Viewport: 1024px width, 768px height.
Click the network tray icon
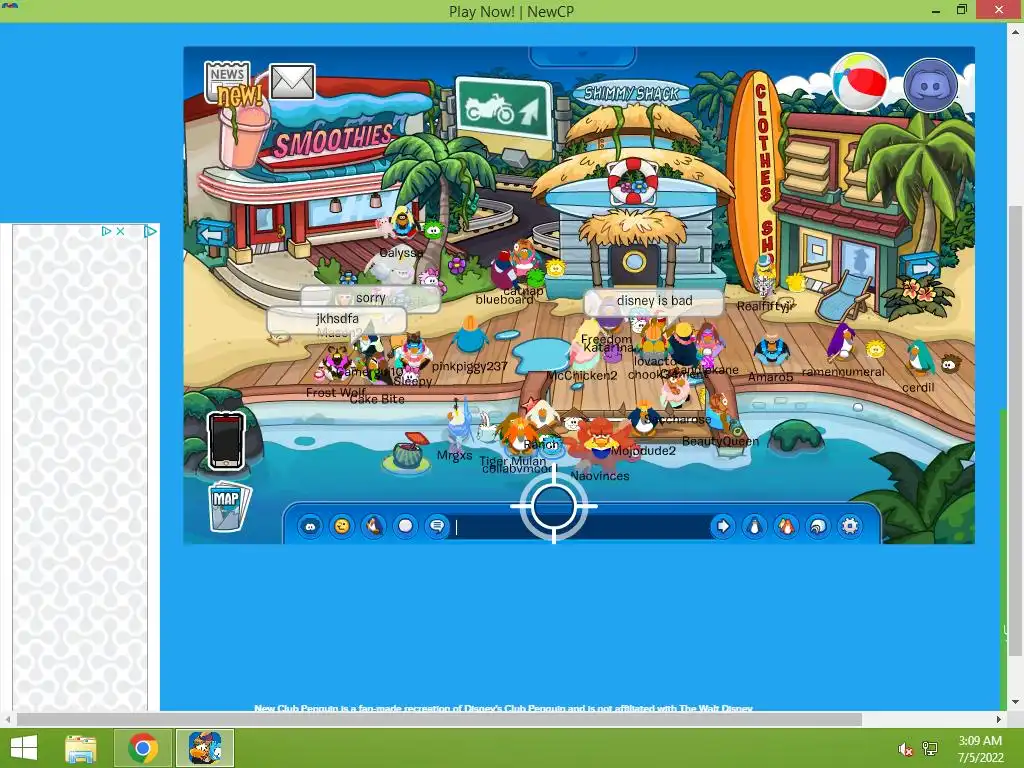930,749
